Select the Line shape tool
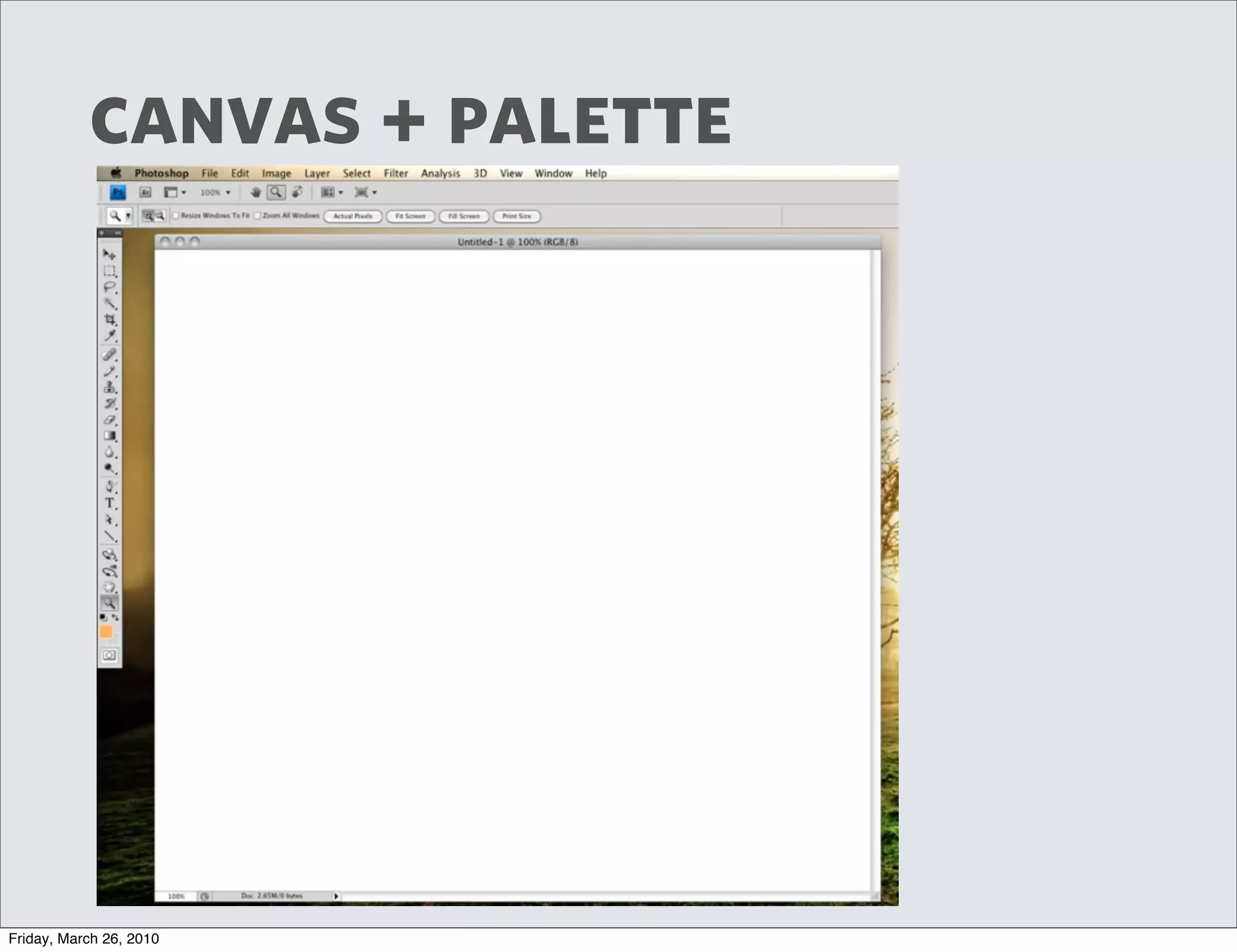The width and height of the screenshot is (1237, 952). 109,536
